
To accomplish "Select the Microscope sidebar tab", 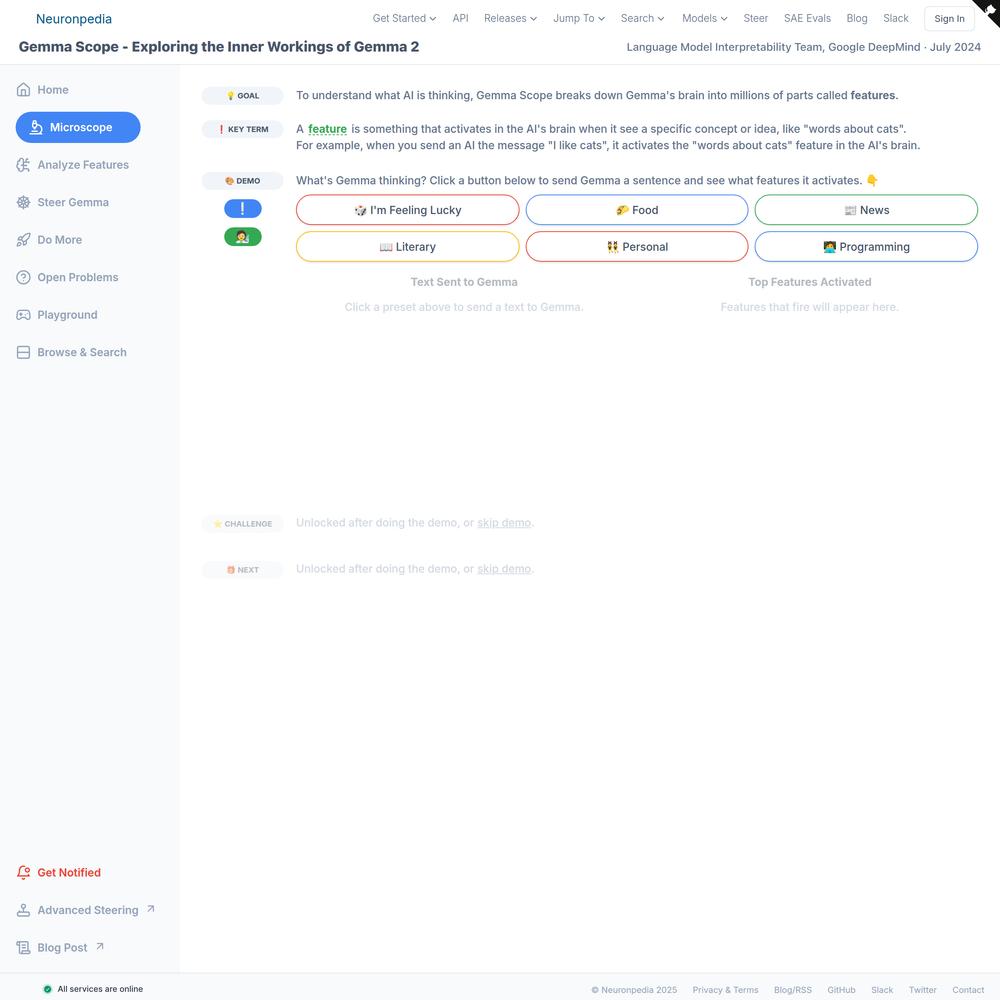I will 78,128.
